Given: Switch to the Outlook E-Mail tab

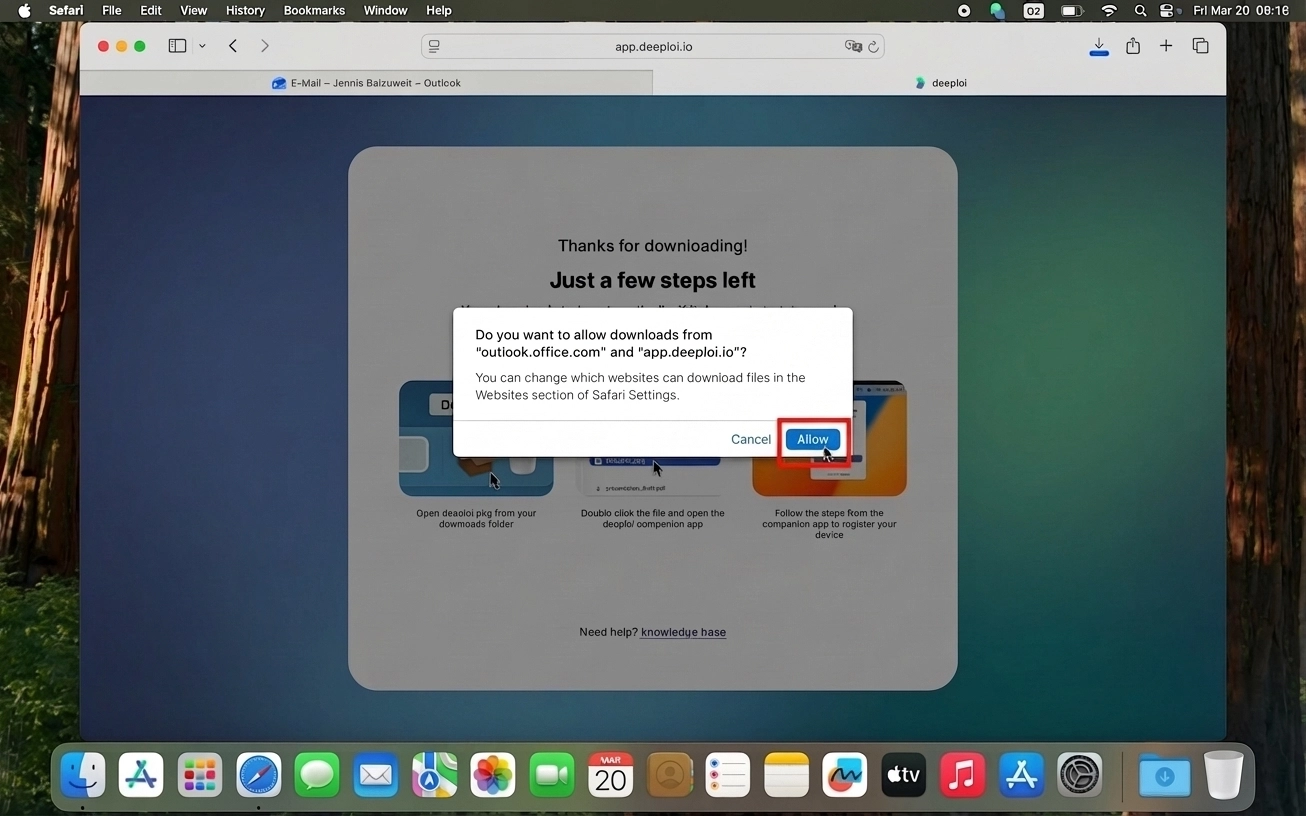Looking at the screenshot, I should 368,83.
